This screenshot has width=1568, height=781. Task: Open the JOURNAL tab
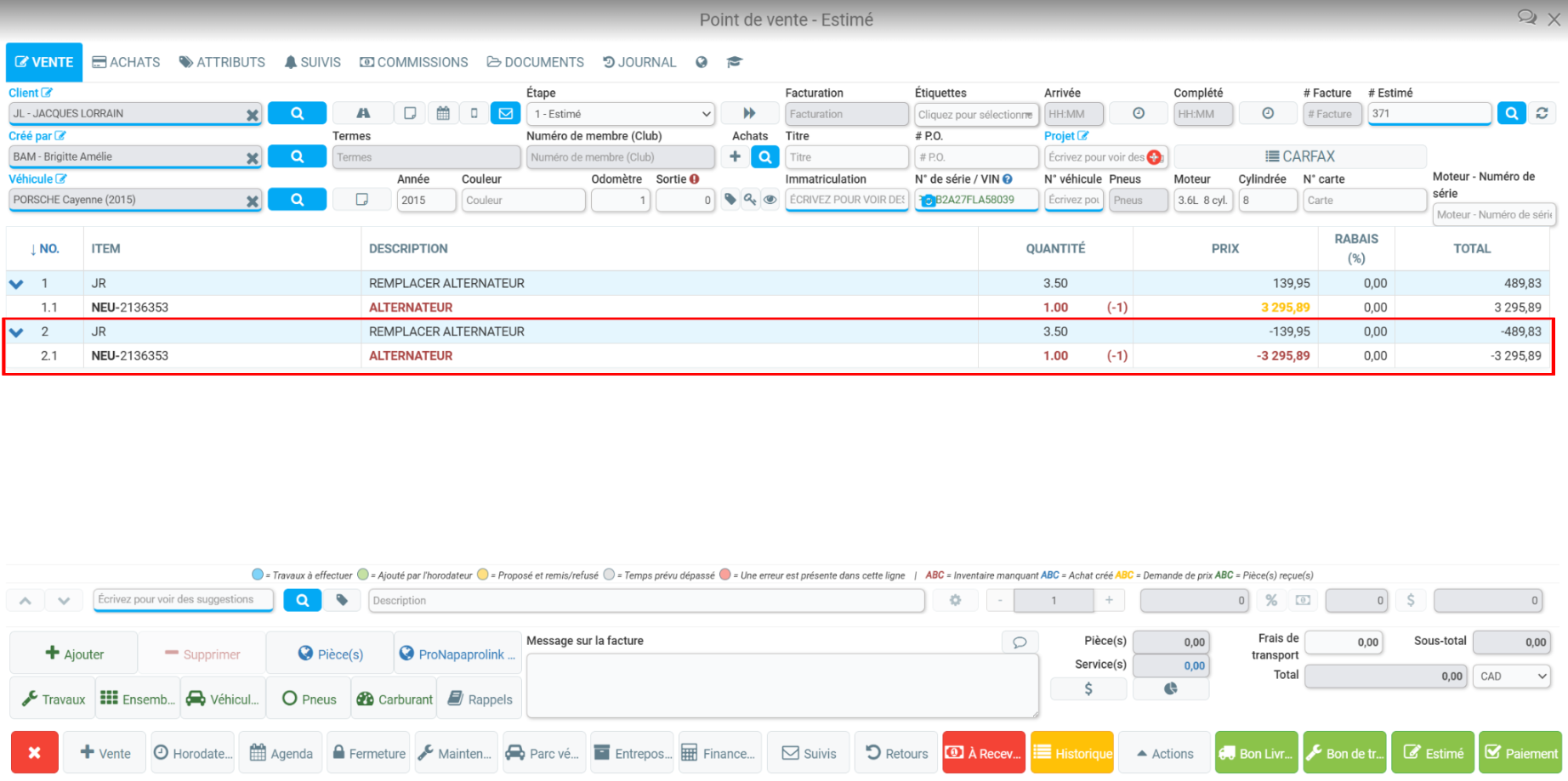[x=639, y=62]
